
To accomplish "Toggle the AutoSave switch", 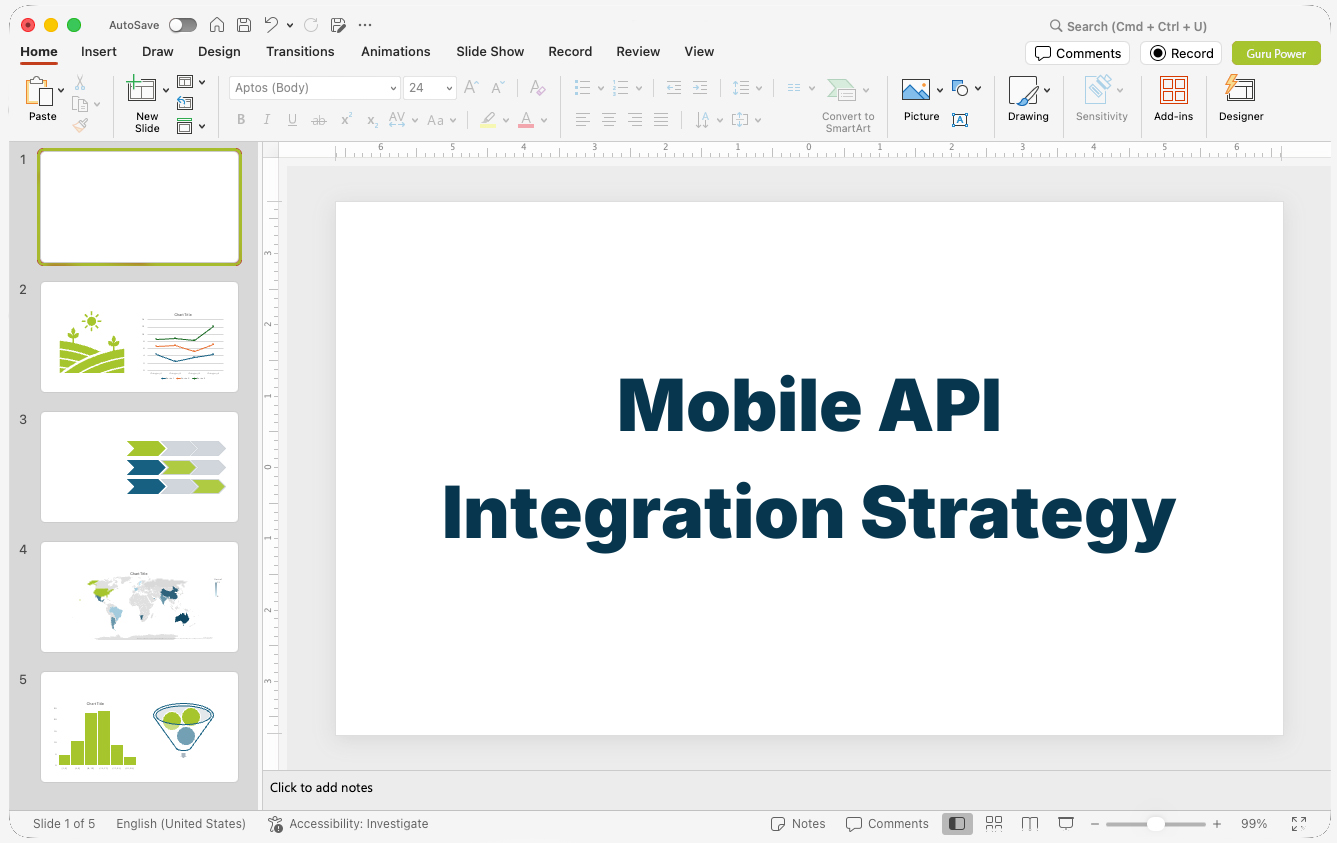I will (x=183, y=25).
